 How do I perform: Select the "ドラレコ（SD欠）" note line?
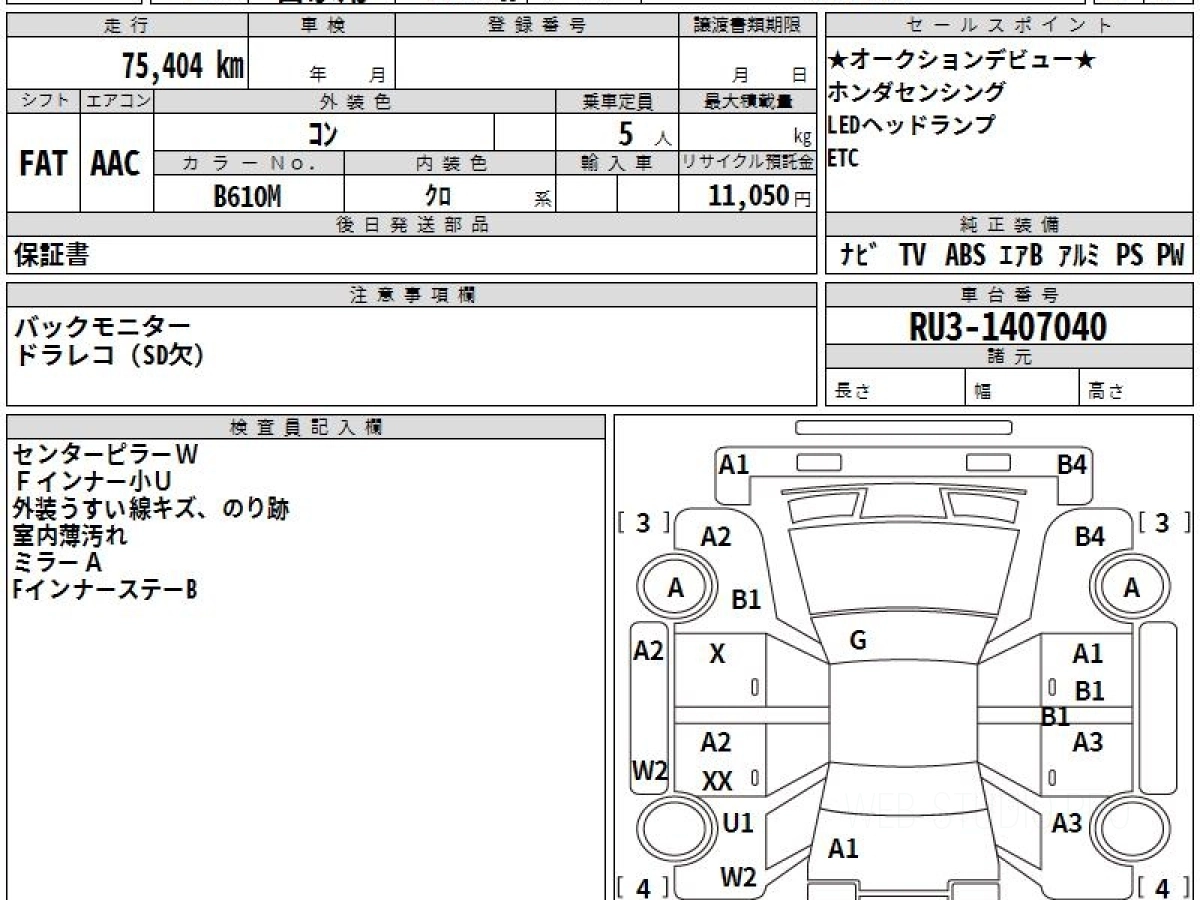pyautogui.click(x=110, y=355)
